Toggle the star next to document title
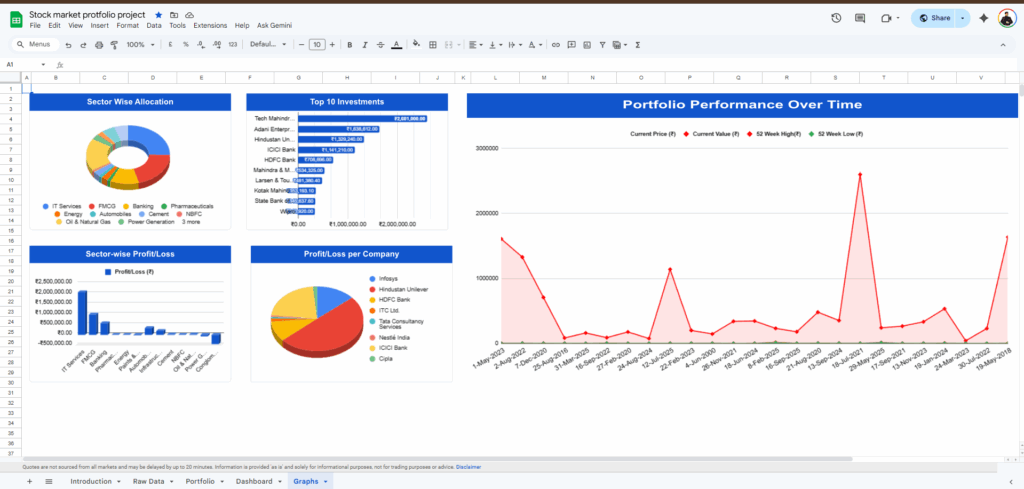The height and width of the screenshot is (489, 1024). coord(158,15)
